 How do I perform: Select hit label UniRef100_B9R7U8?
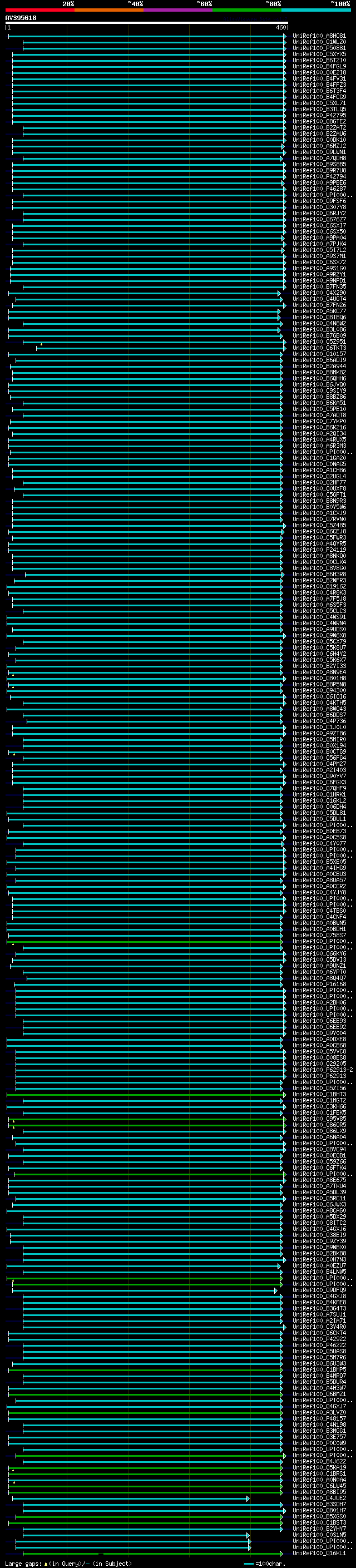tap(319, 170)
